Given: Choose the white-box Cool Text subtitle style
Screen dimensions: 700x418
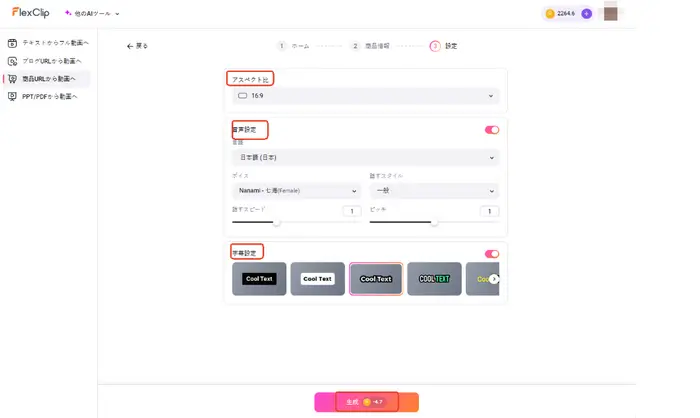Looking at the screenshot, I should click(317, 279).
